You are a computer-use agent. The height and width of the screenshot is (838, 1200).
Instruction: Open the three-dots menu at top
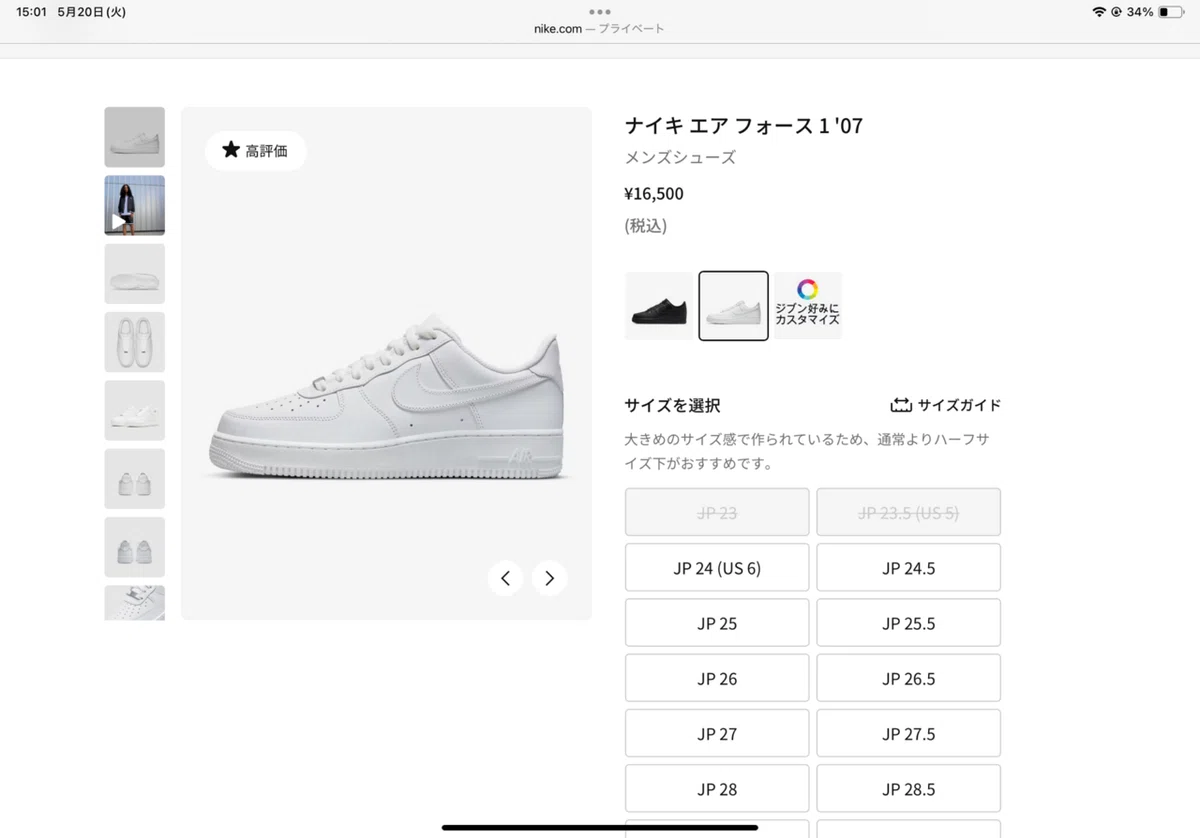(x=600, y=12)
